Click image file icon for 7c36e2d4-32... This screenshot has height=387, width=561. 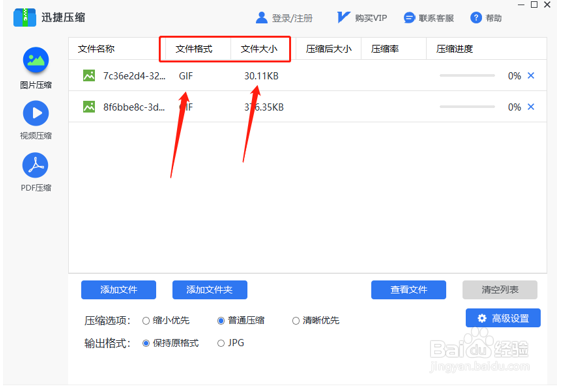pyautogui.click(x=89, y=76)
